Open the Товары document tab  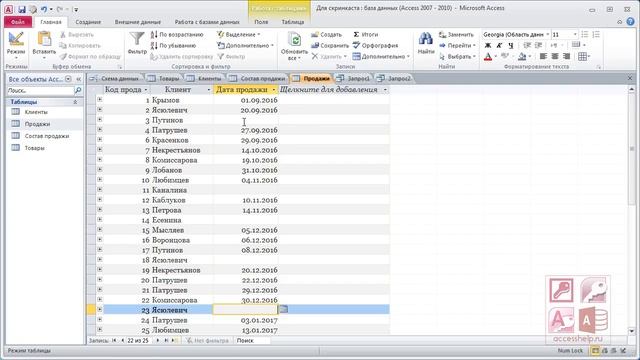coord(164,78)
